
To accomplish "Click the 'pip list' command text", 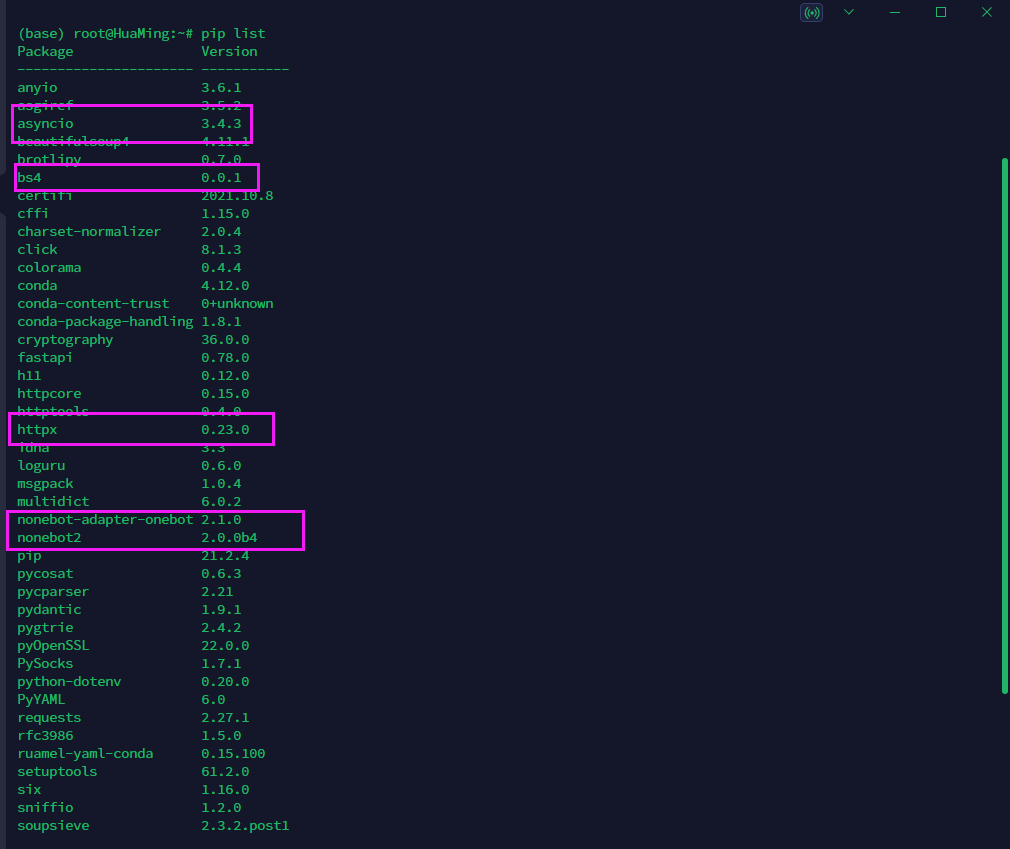I will (233, 33).
